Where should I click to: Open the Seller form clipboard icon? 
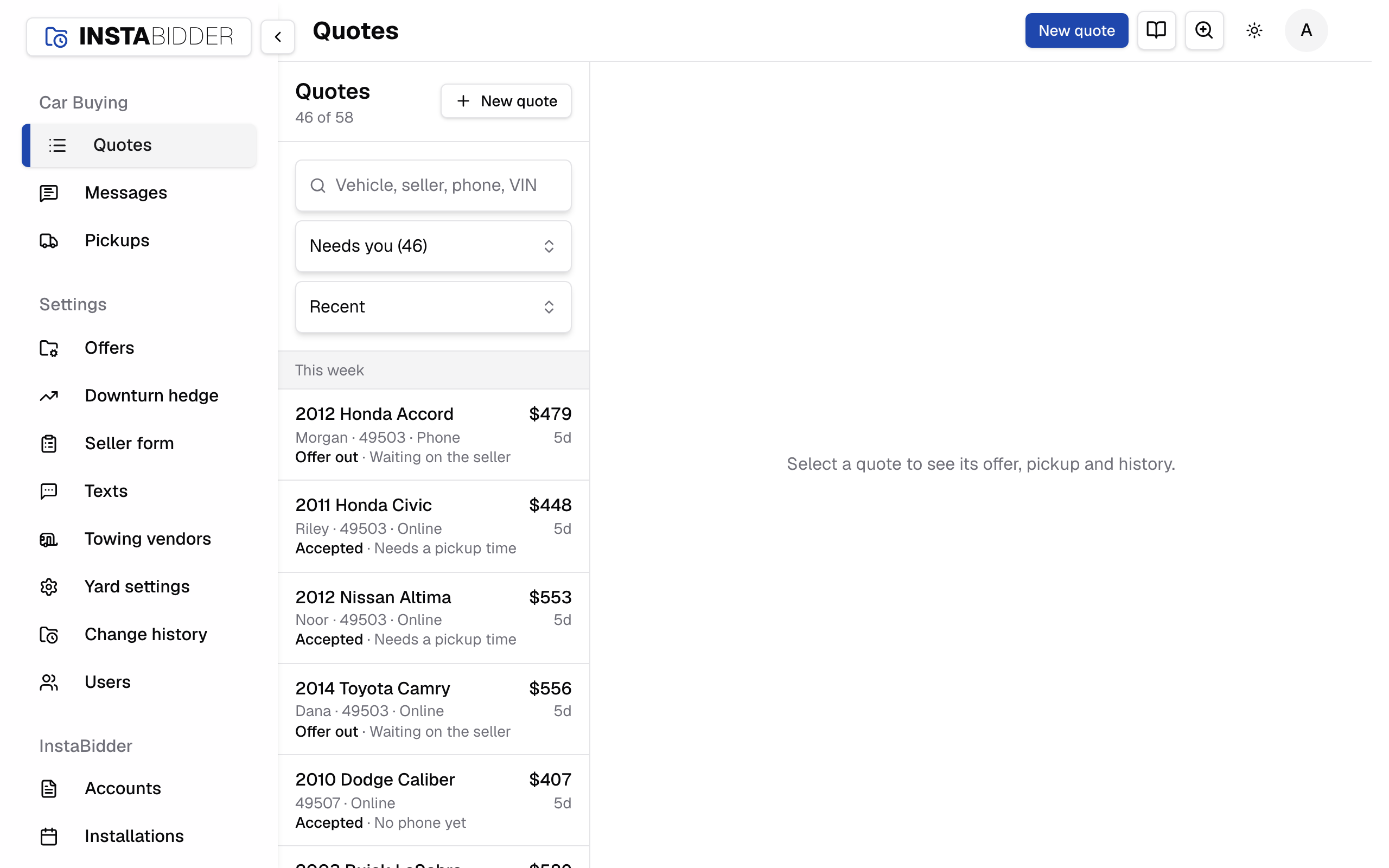pyautogui.click(x=49, y=444)
